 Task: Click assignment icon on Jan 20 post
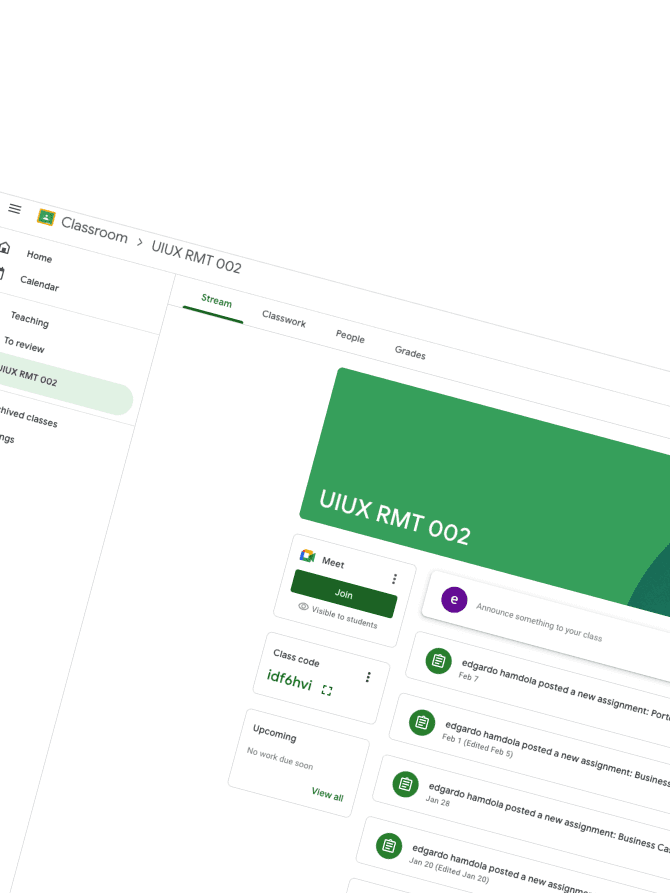(x=389, y=846)
